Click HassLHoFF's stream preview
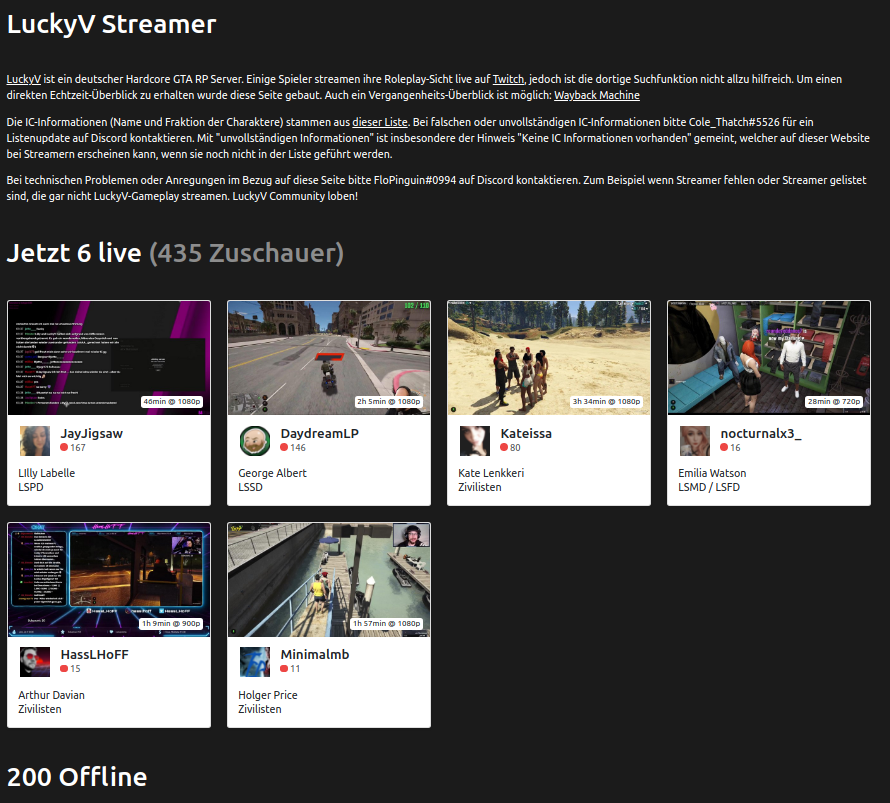 108,580
